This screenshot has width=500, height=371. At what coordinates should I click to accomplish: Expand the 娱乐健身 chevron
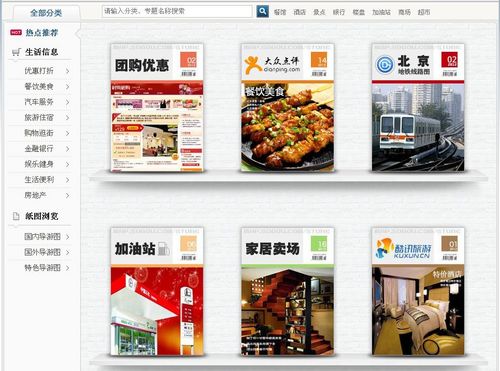coord(67,164)
